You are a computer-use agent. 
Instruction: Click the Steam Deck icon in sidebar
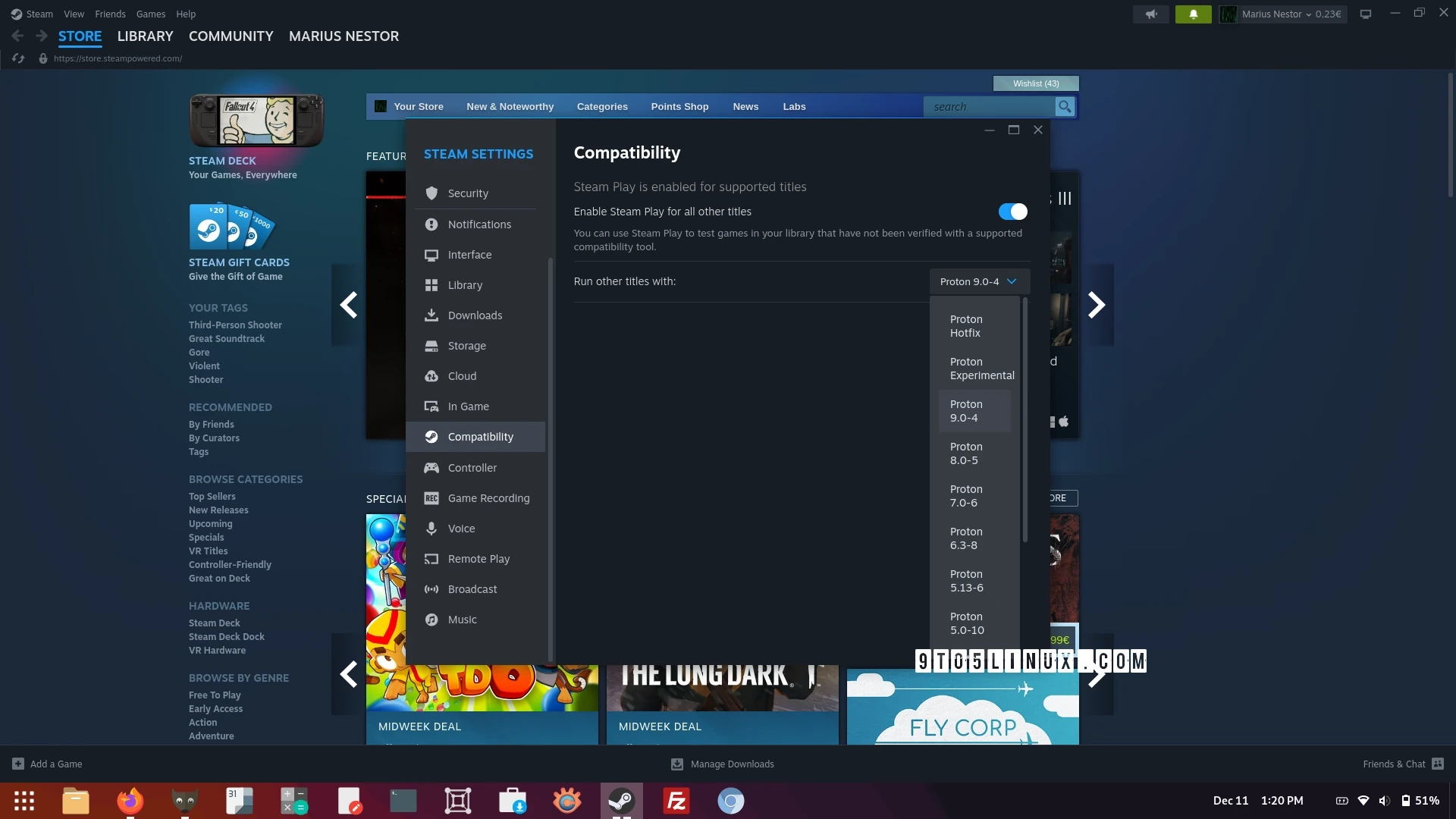(x=256, y=120)
